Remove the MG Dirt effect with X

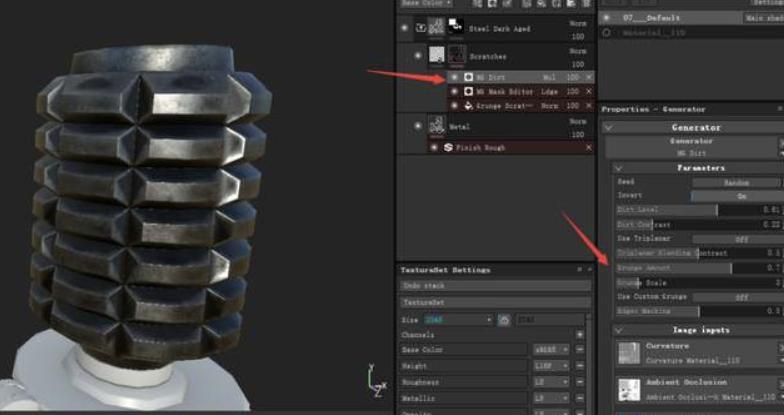(x=588, y=76)
